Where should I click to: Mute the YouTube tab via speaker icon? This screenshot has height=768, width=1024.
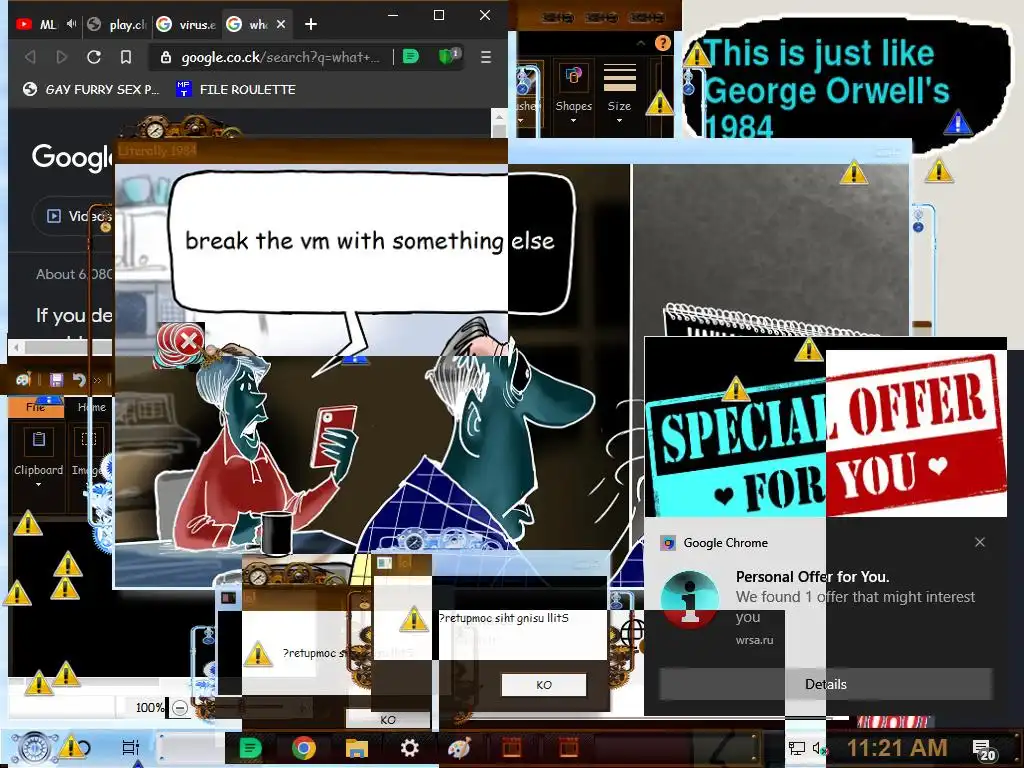71,24
